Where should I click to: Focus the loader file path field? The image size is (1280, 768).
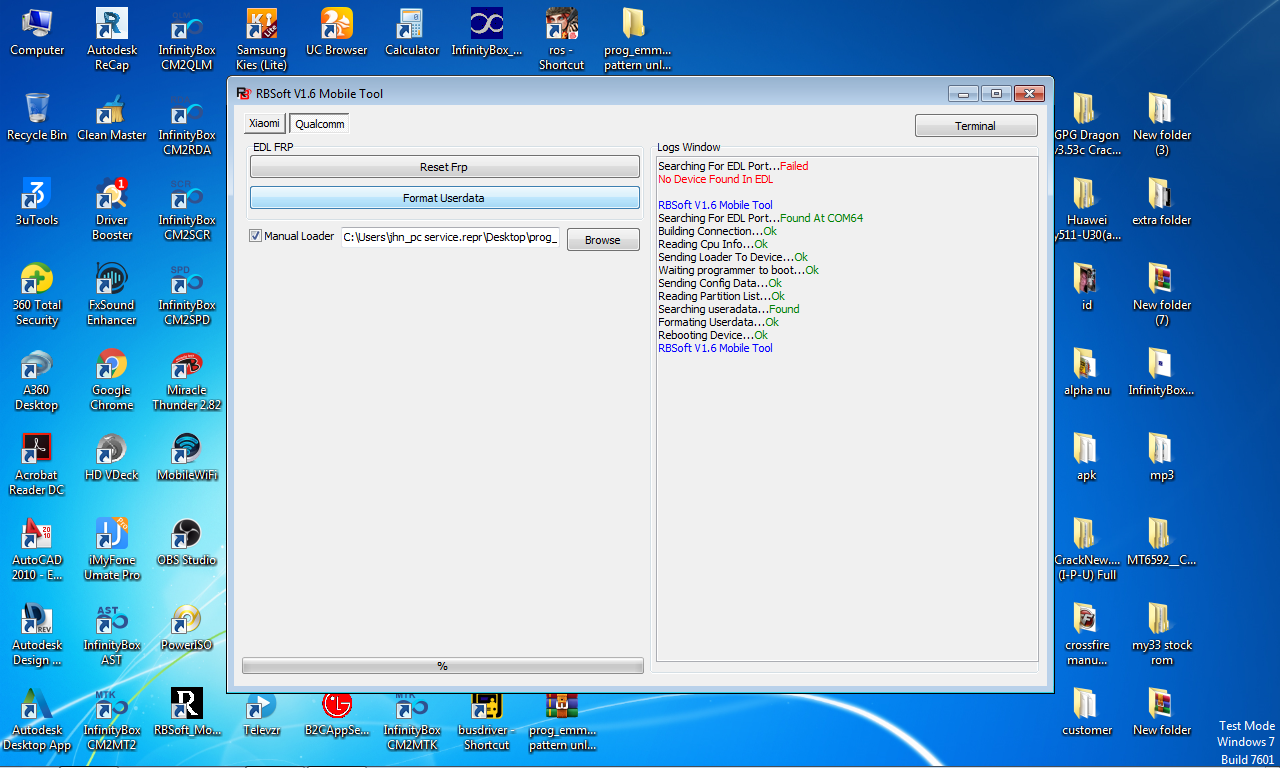(x=450, y=237)
